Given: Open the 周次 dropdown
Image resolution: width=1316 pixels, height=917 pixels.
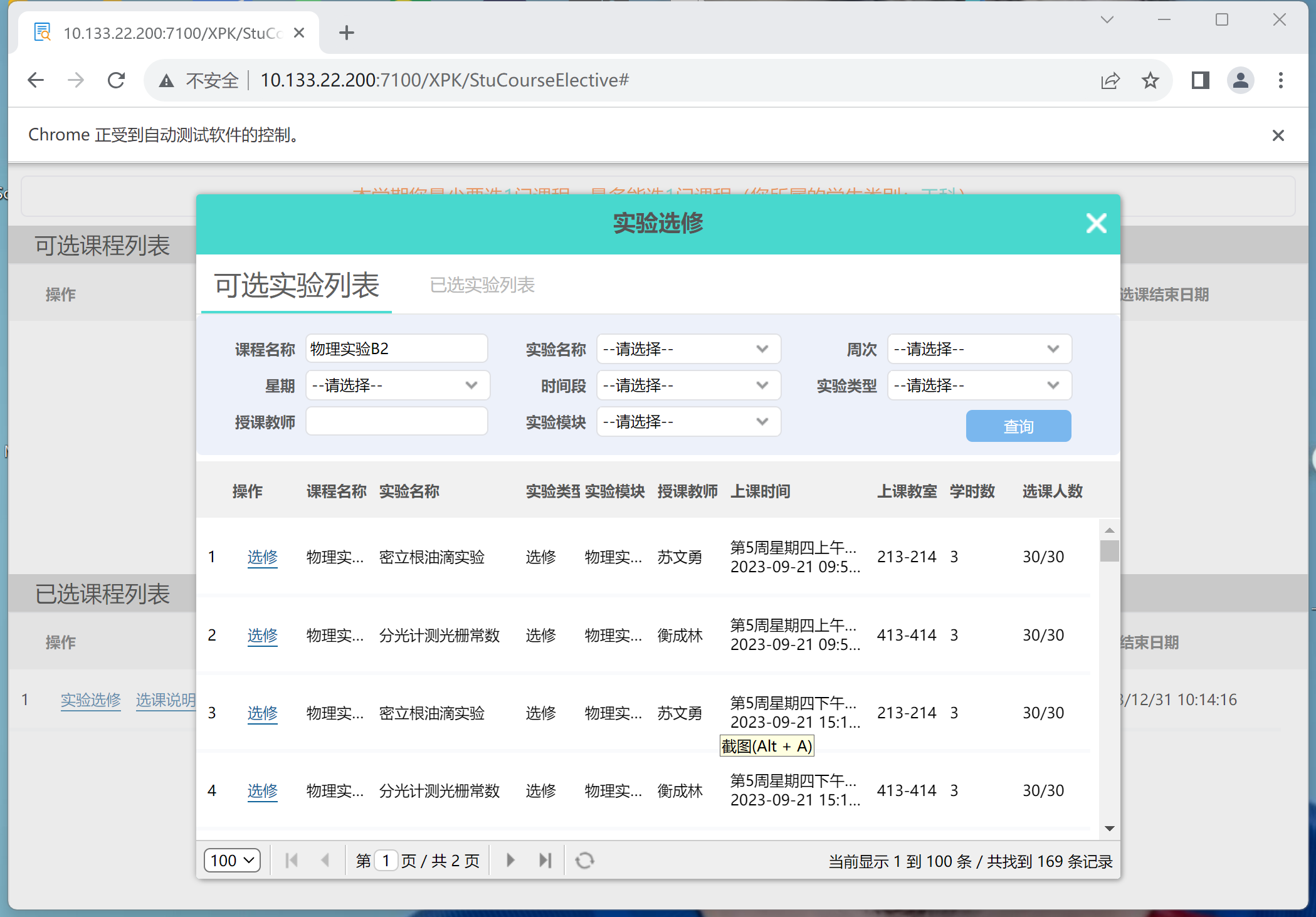Looking at the screenshot, I should click(979, 348).
